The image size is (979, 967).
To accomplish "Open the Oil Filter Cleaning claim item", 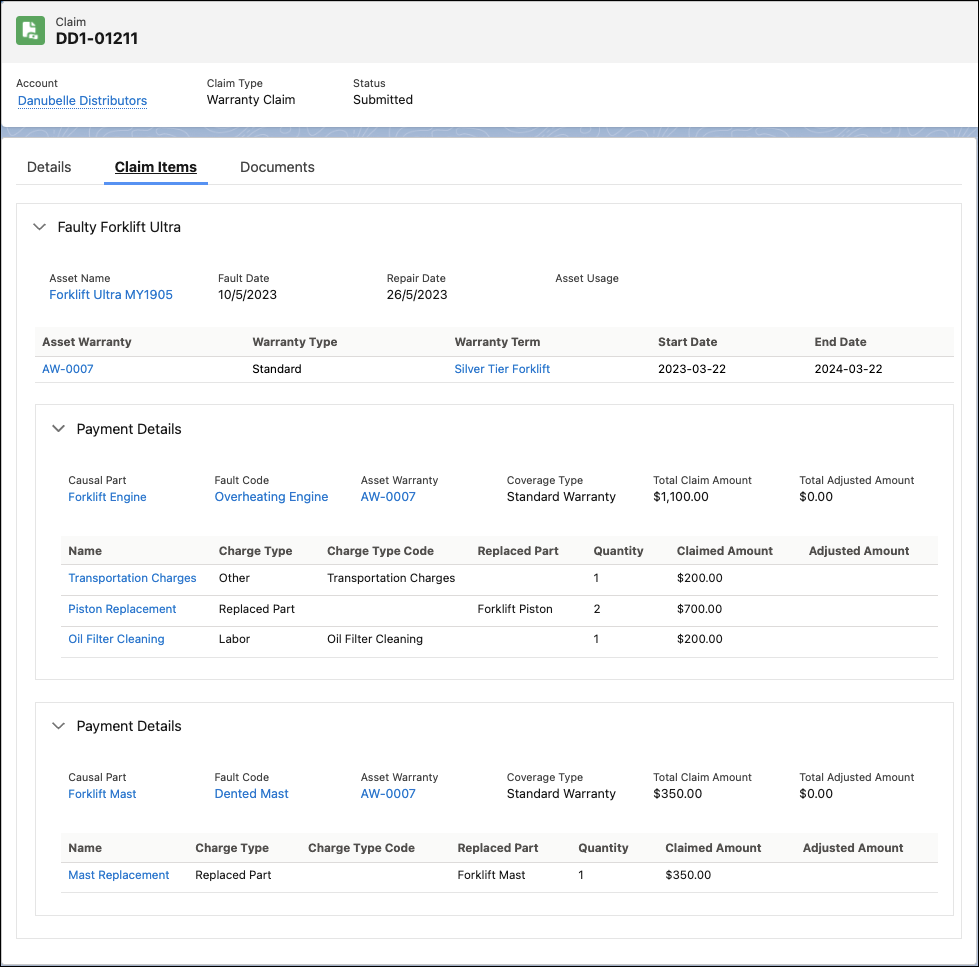I will tap(116, 638).
